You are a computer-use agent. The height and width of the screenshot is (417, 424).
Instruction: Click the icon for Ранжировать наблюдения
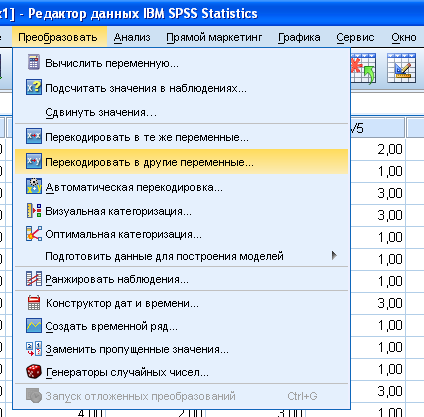coord(34,279)
